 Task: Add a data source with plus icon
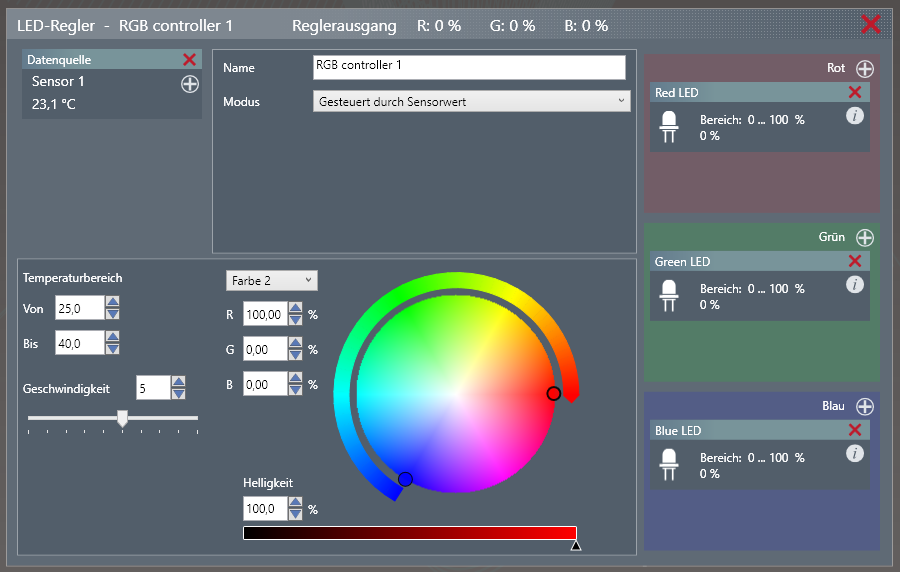(x=190, y=85)
